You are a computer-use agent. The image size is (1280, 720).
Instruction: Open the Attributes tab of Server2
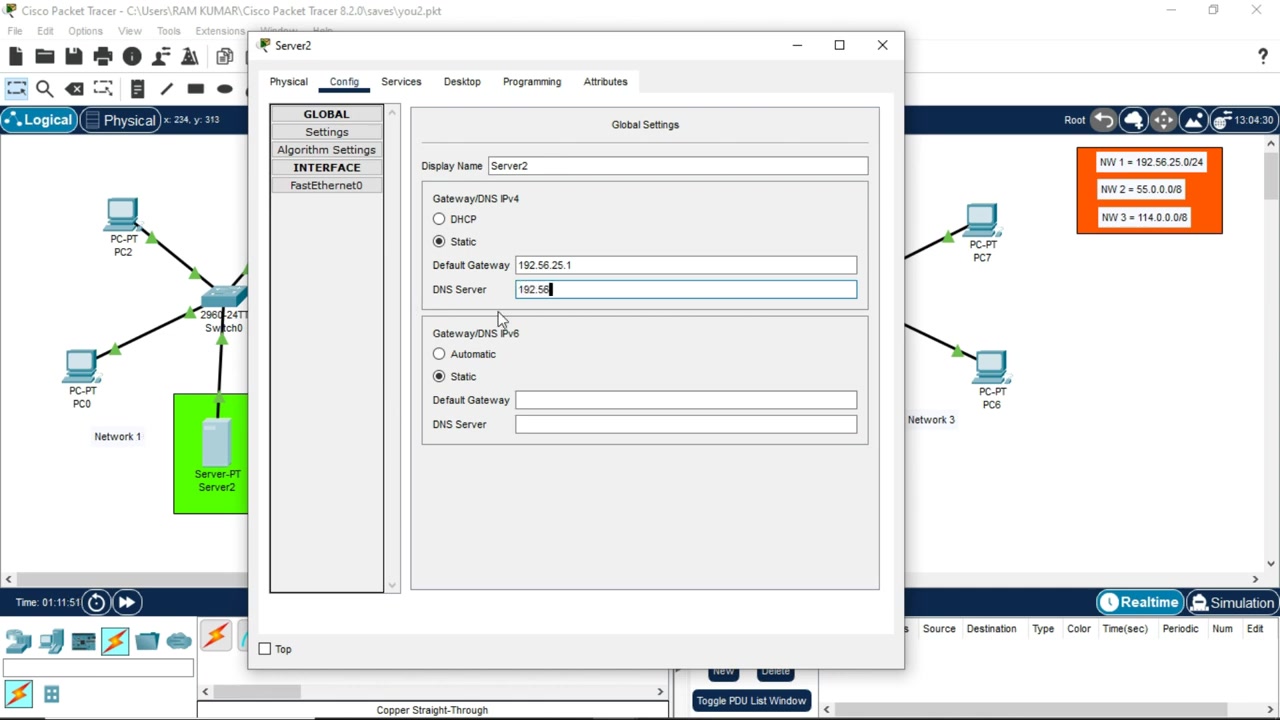pyautogui.click(x=606, y=82)
